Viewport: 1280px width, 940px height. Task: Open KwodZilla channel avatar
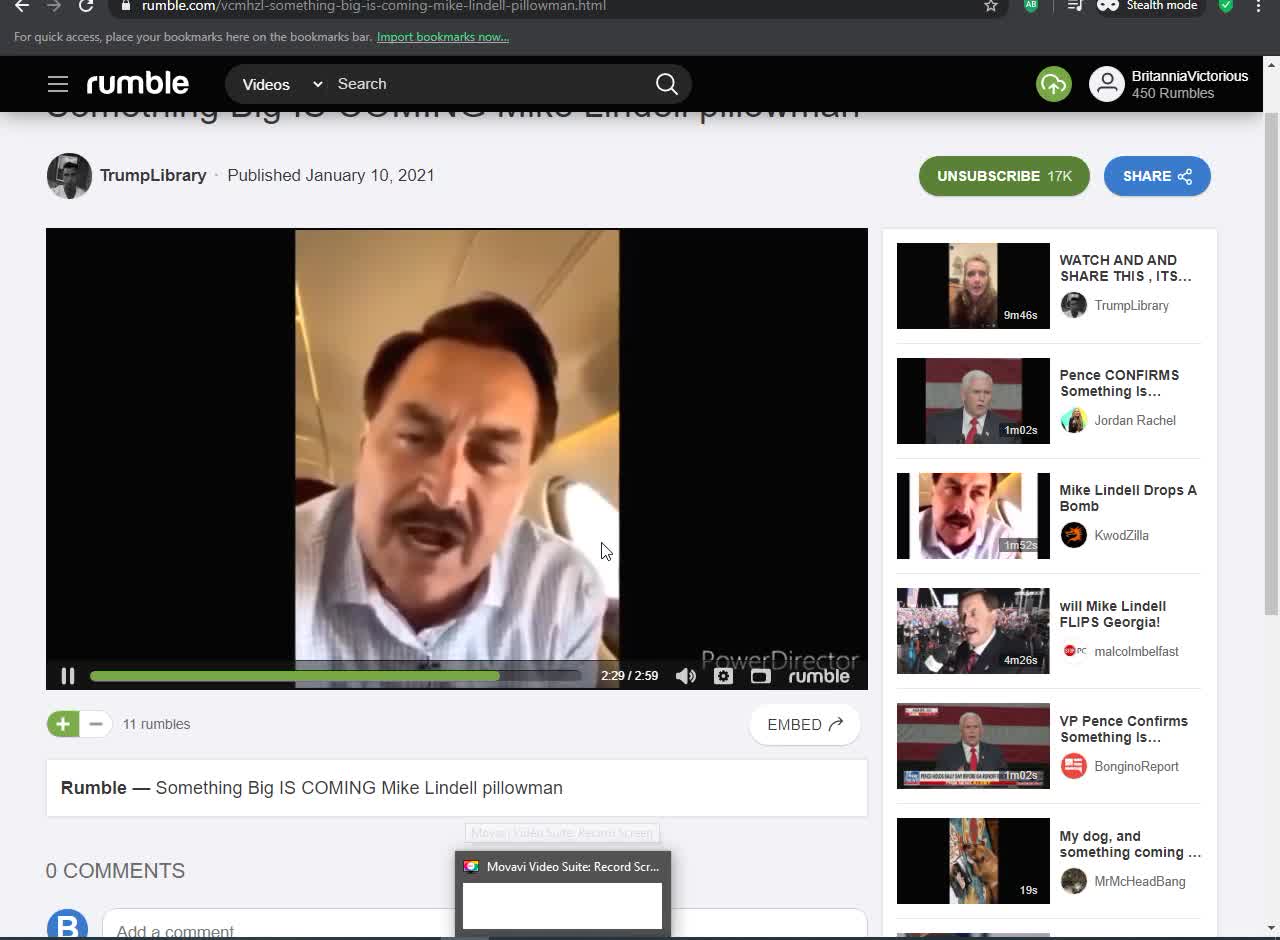pyautogui.click(x=1073, y=535)
